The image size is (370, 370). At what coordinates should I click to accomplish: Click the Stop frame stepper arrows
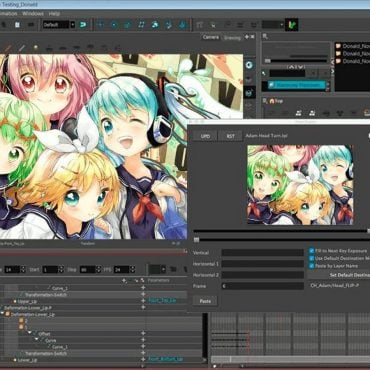pos(98,269)
